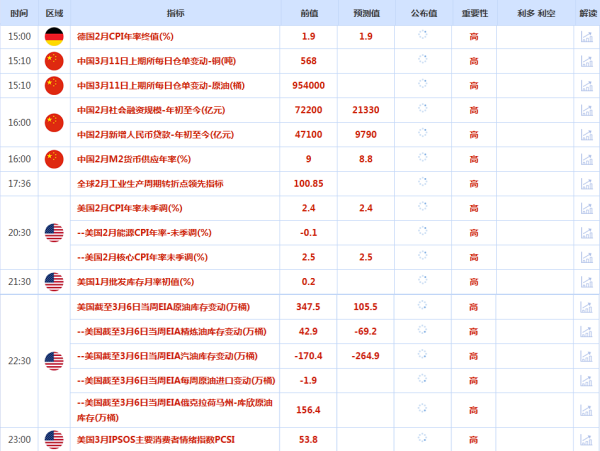Open chart icon for 中国2月M2货币供应年率

point(587,159)
